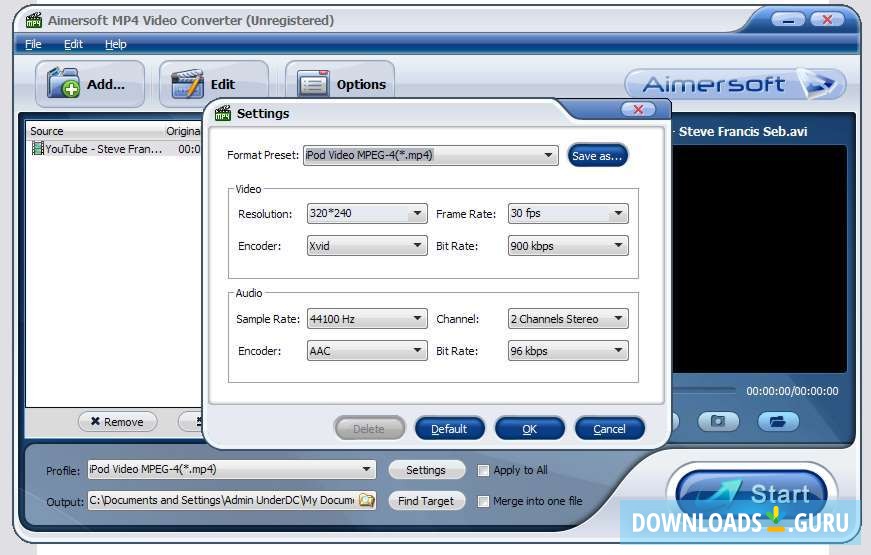
Task: Click the preview playback progress slider
Action: coord(704,391)
